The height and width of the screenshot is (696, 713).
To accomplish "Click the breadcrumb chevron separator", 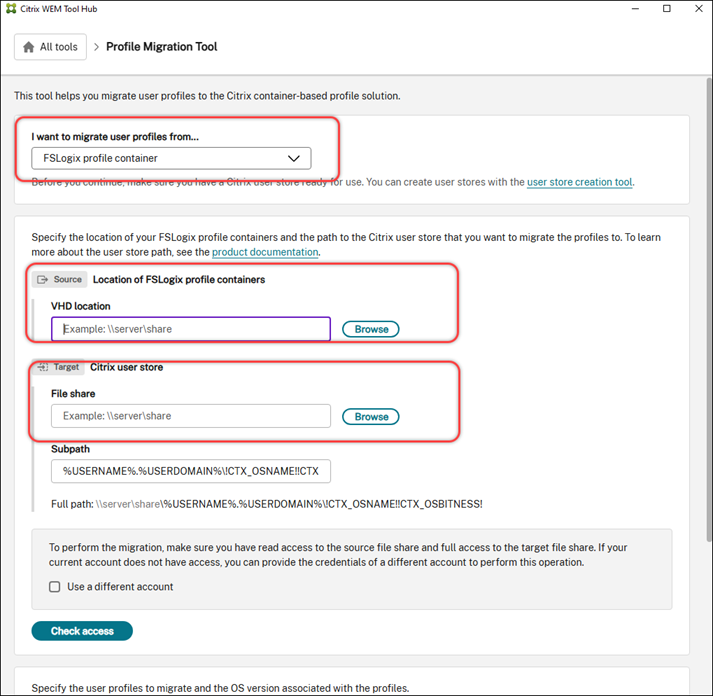I will (96, 47).
